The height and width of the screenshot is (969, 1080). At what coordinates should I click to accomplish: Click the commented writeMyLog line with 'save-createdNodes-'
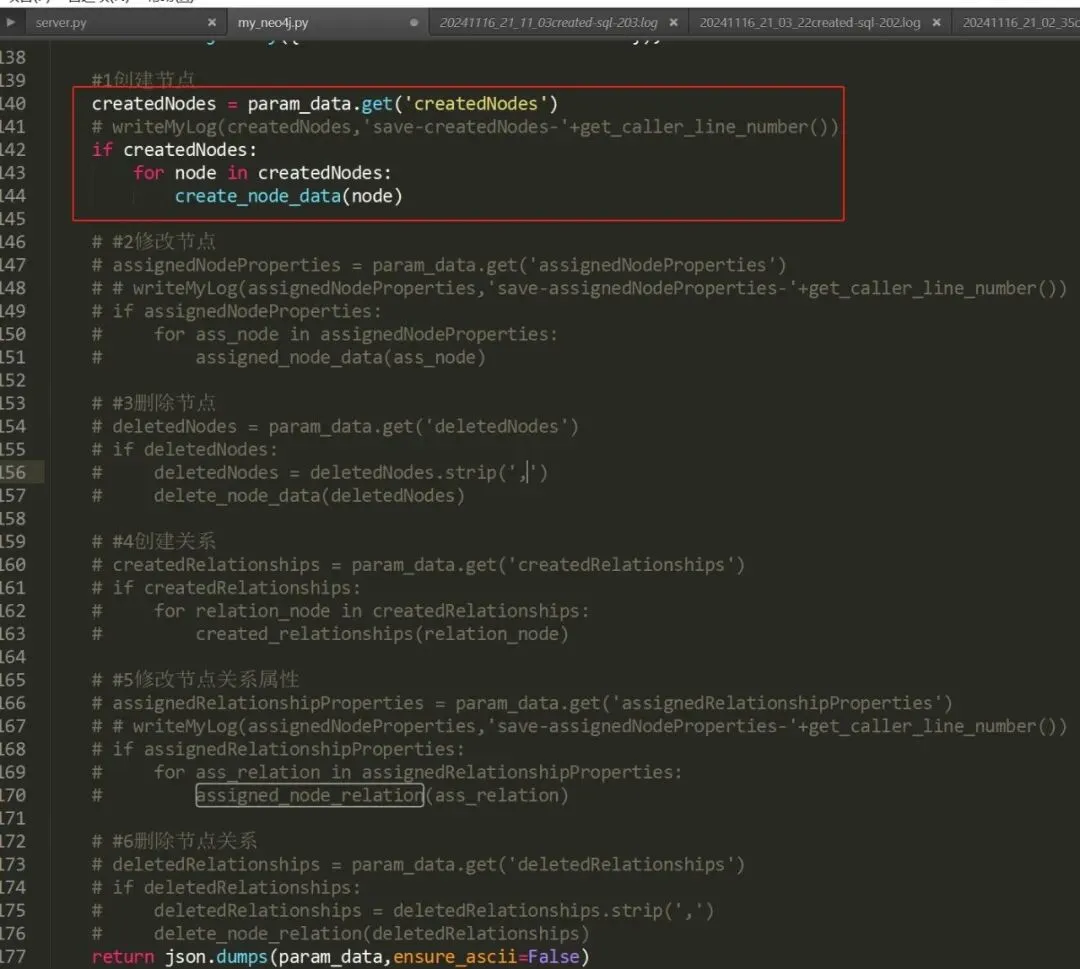point(465,127)
